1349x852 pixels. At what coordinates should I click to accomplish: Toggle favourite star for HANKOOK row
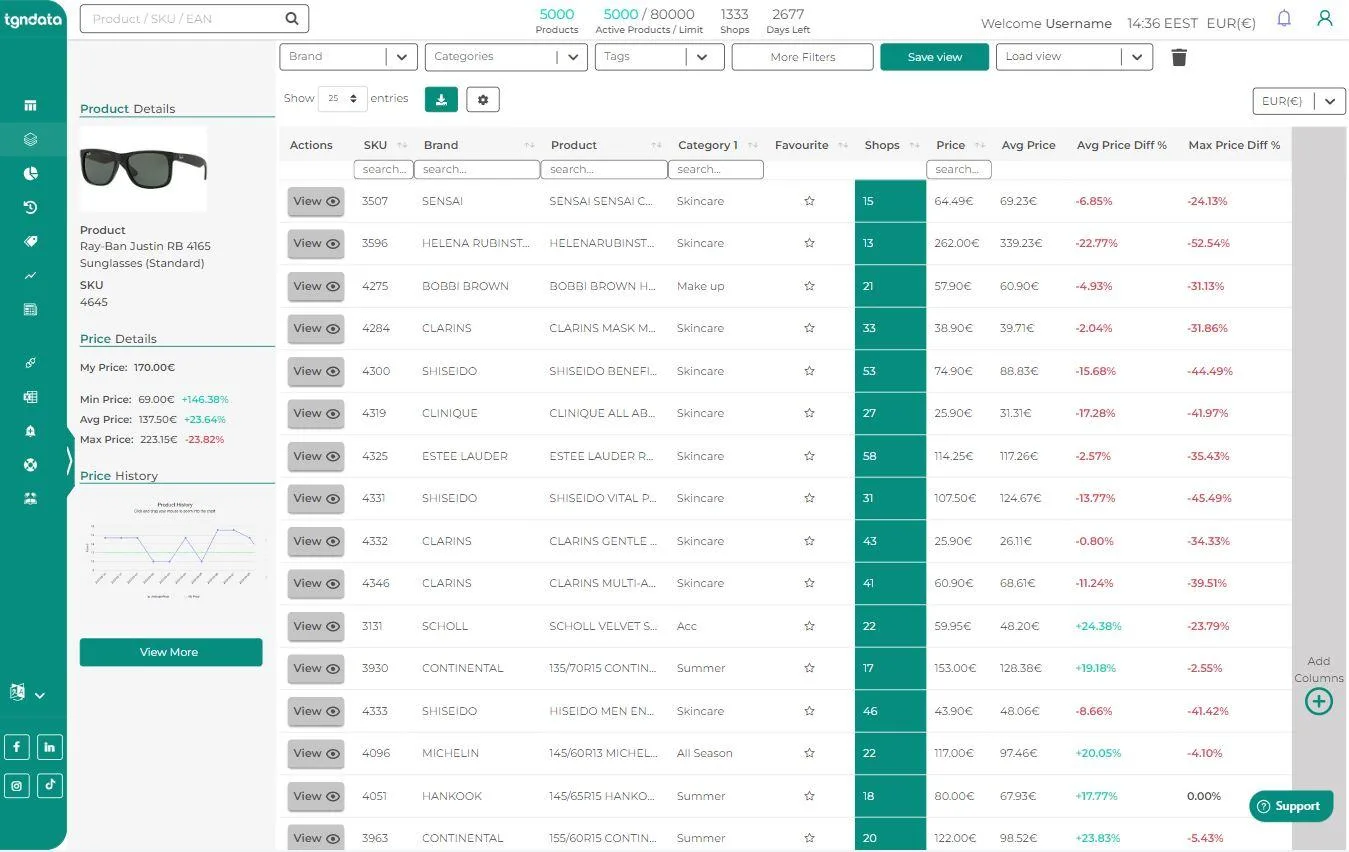click(809, 796)
